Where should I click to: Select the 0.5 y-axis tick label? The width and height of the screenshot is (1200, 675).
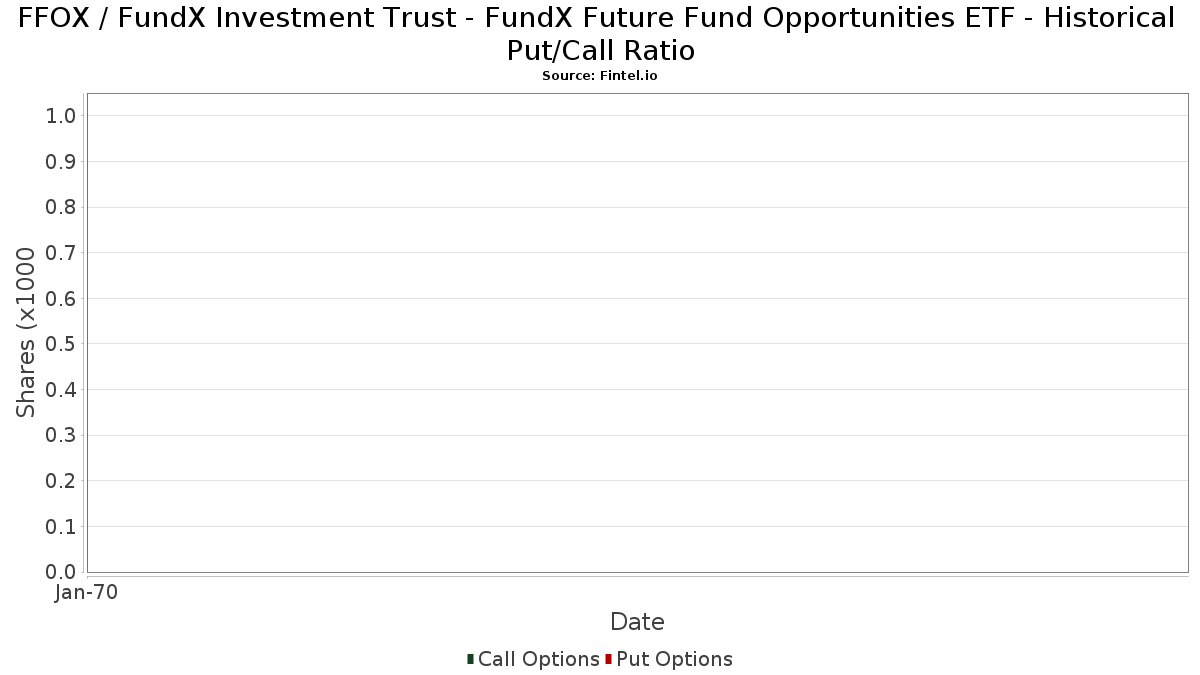pyautogui.click(x=61, y=344)
